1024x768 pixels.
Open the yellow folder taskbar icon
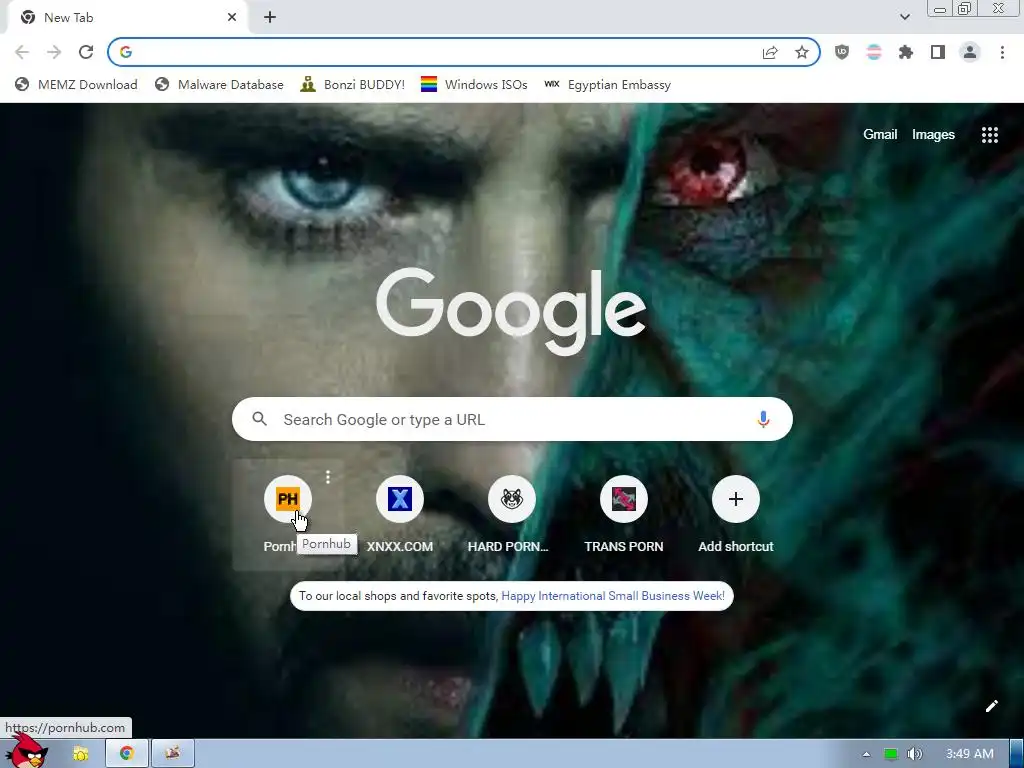pyautogui.click(x=80, y=754)
